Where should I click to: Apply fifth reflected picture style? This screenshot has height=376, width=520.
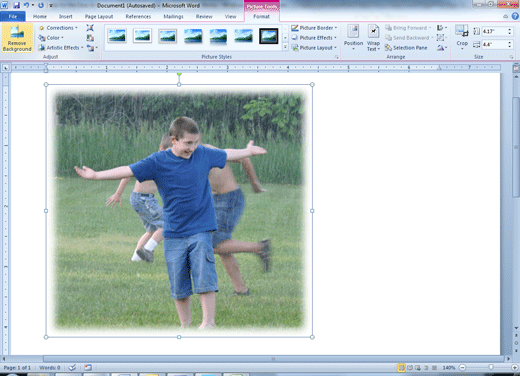click(218, 36)
